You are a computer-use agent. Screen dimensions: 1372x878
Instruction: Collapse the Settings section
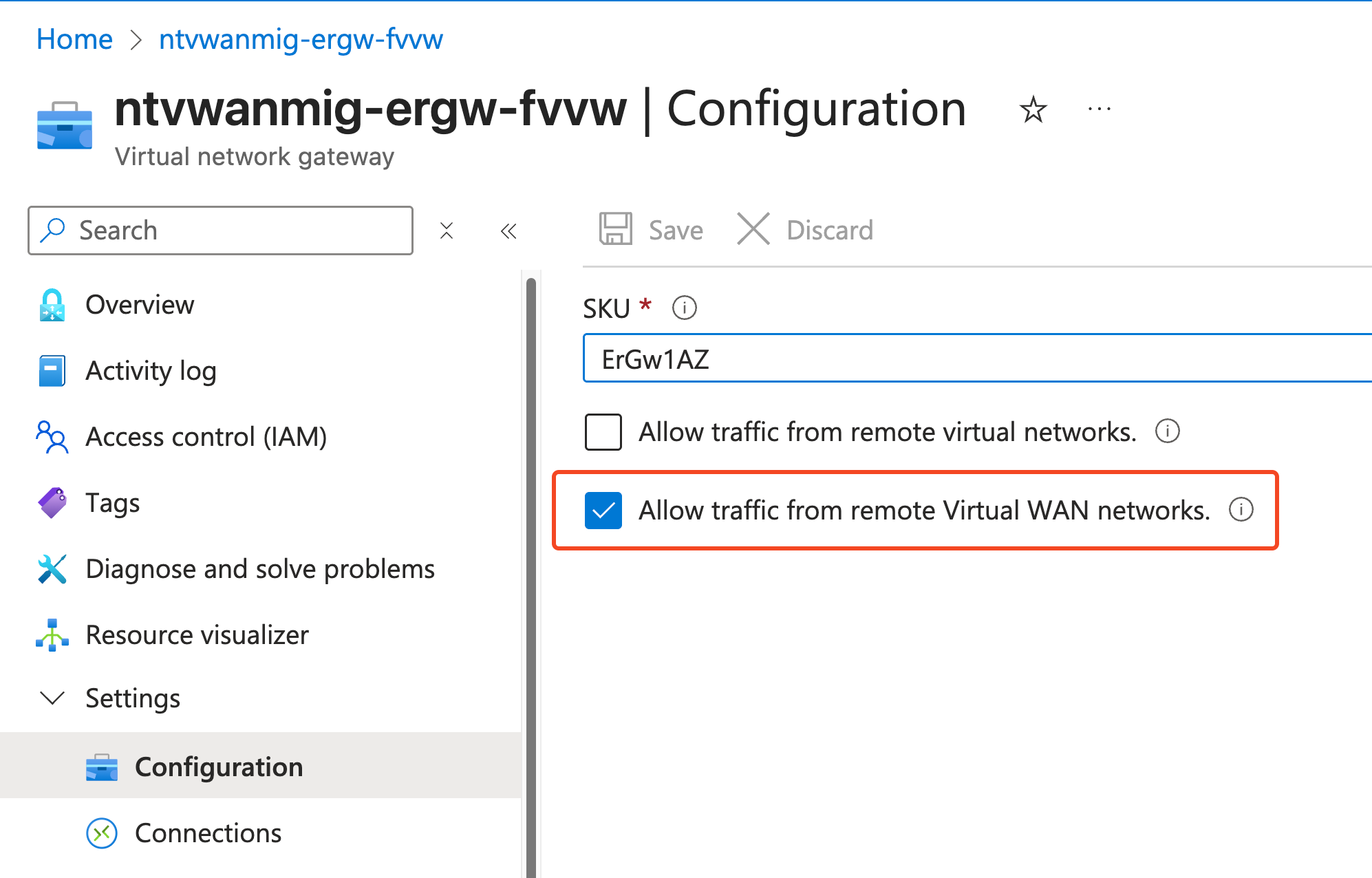(x=52, y=698)
